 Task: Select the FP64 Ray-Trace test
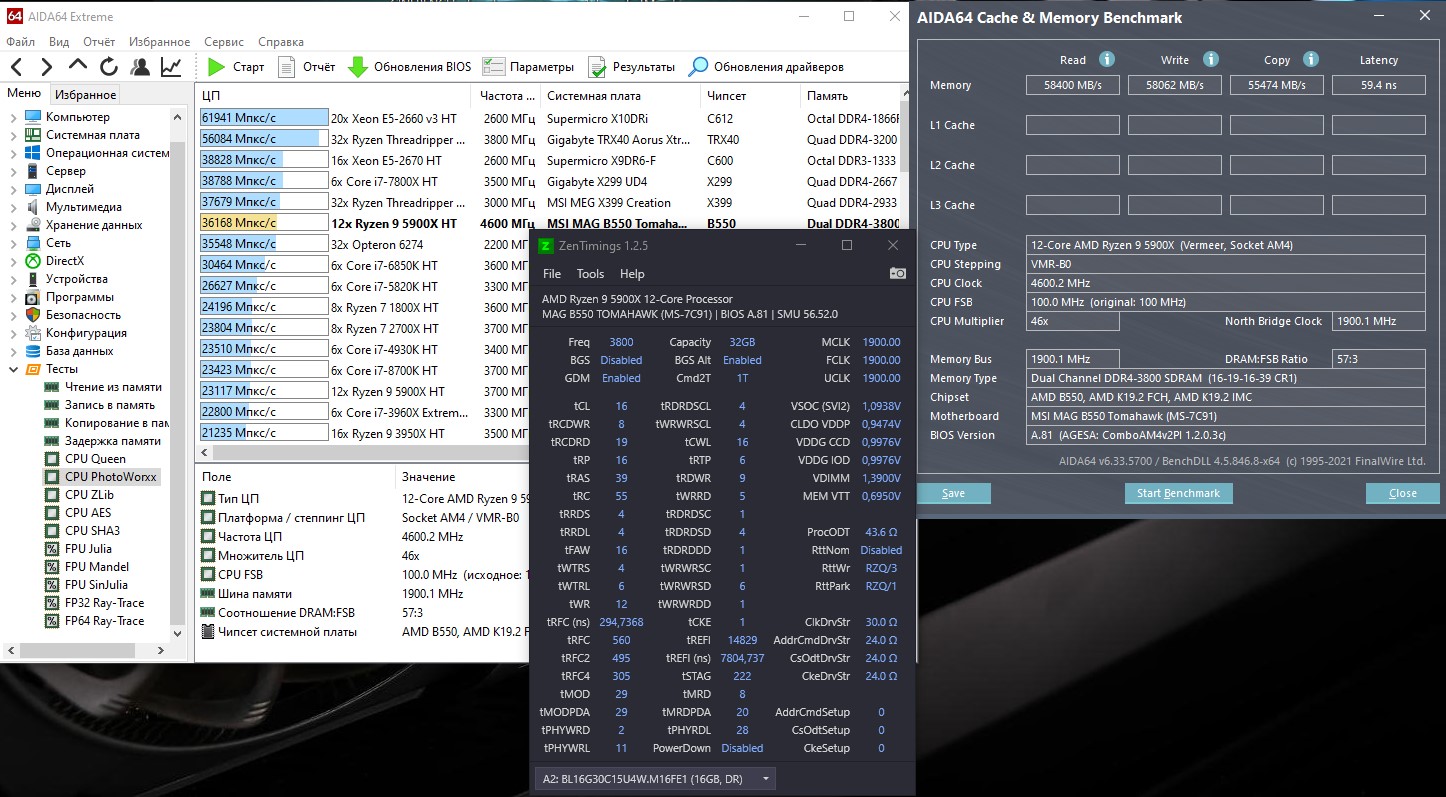(x=104, y=621)
